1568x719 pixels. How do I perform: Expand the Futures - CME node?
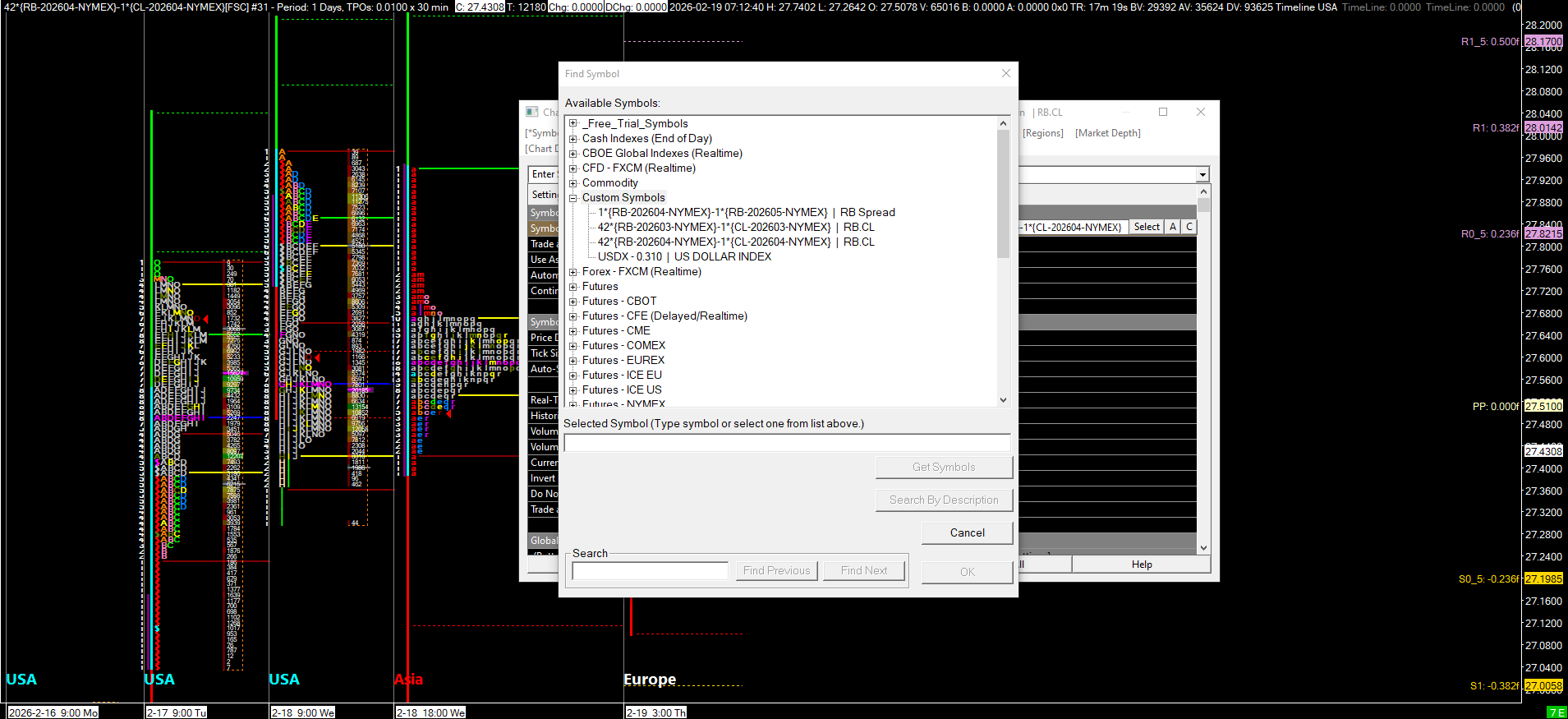[x=572, y=330]
